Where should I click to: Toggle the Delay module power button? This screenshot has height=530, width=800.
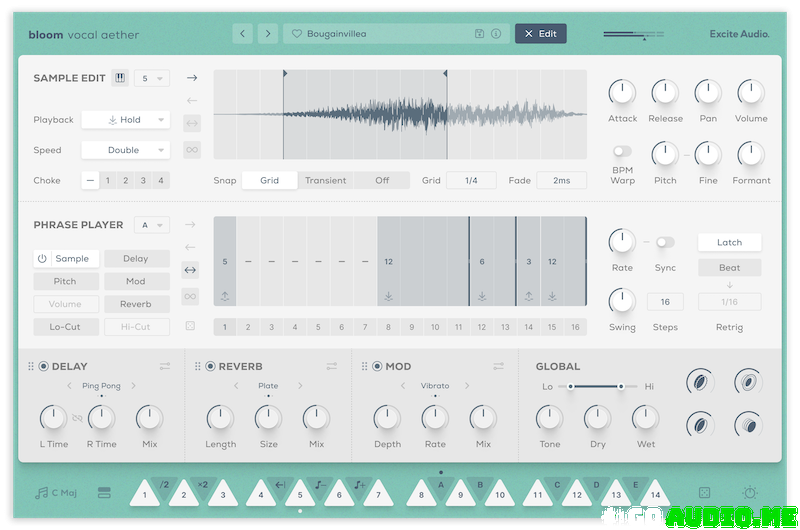[x=43, y=366]
